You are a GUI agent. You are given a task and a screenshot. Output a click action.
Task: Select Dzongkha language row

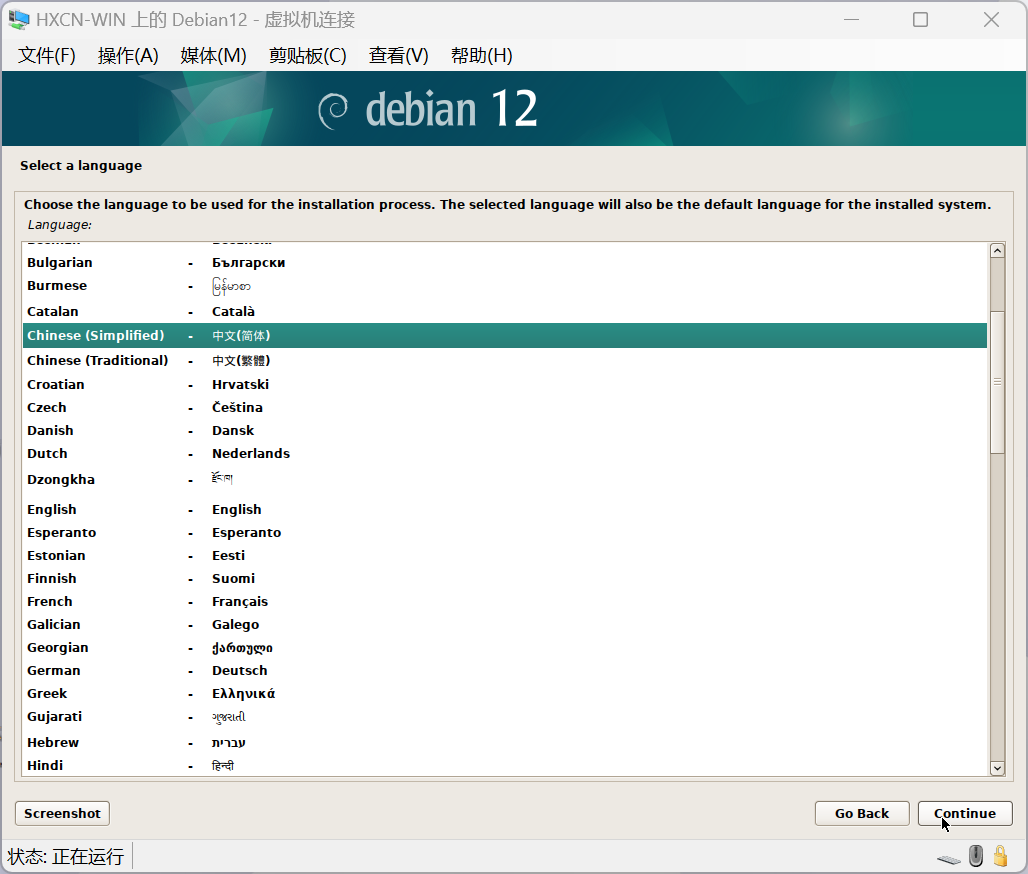(x=505, y=479)
